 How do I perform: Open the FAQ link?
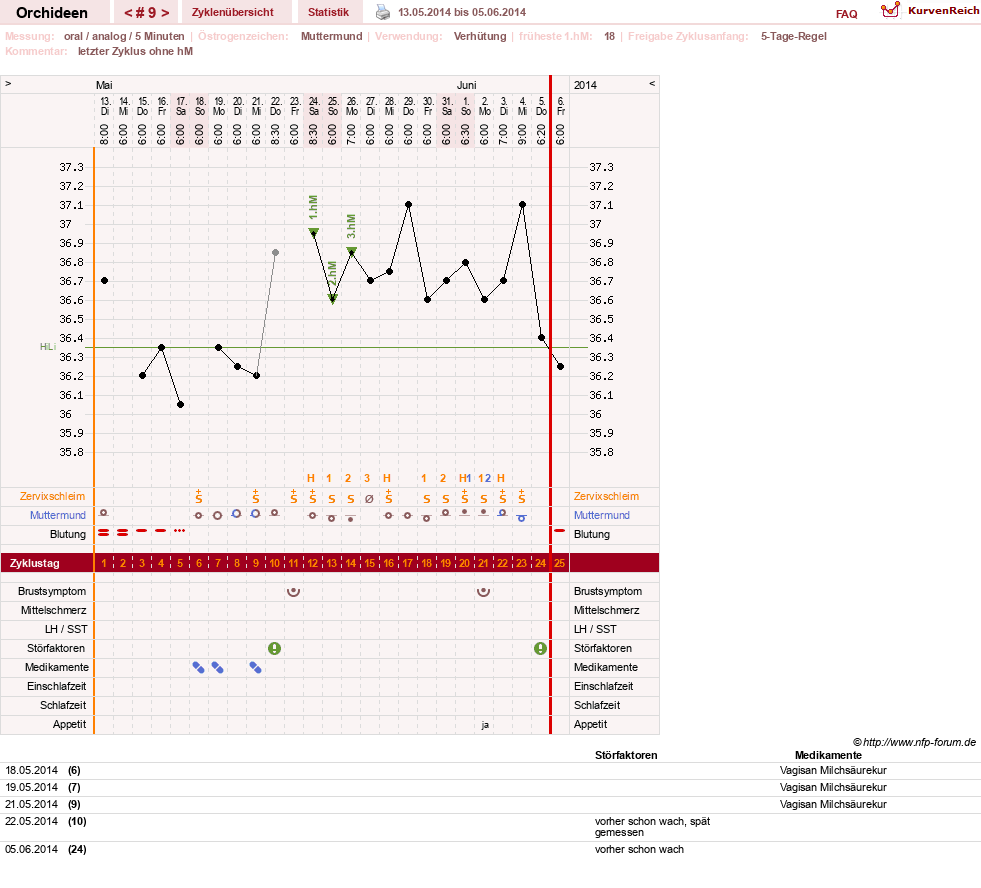click(x=846, y=14)
